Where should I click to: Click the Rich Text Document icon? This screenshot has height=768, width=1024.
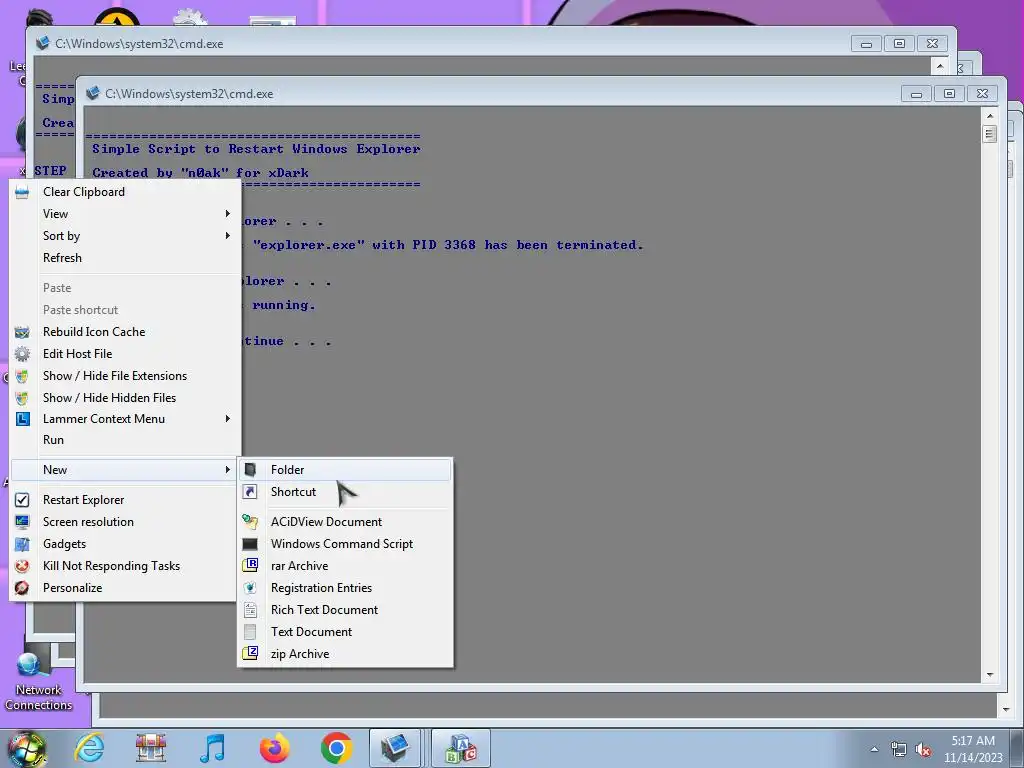click(250, 610)
